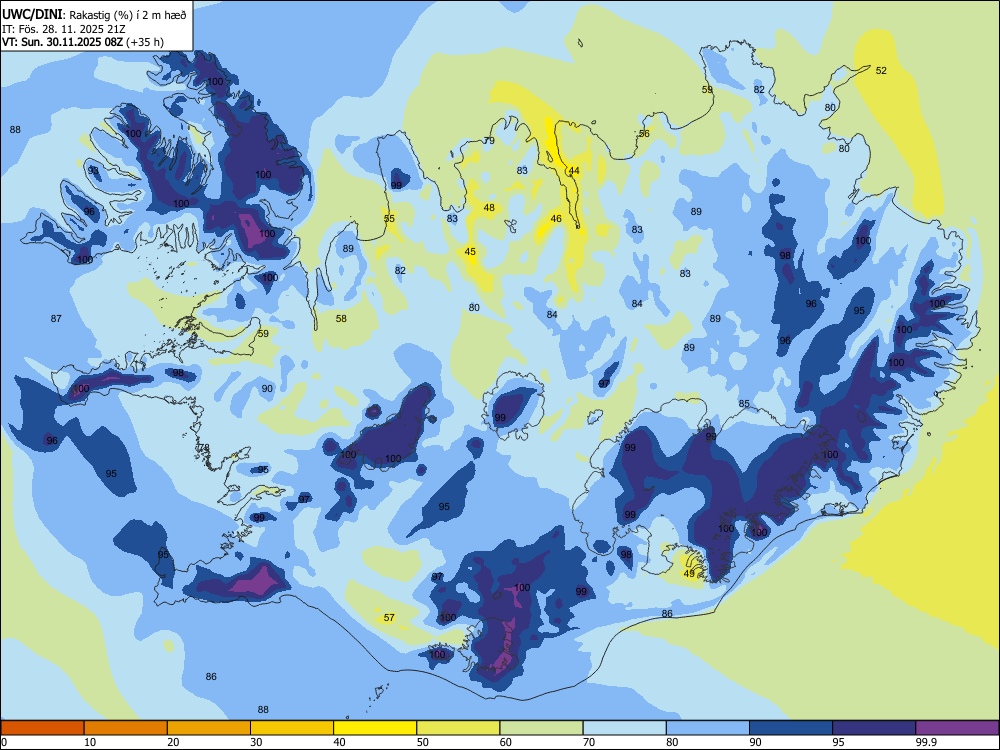Click the '44' humidity value on the map
1000x750 pixels.
point(574,170)
